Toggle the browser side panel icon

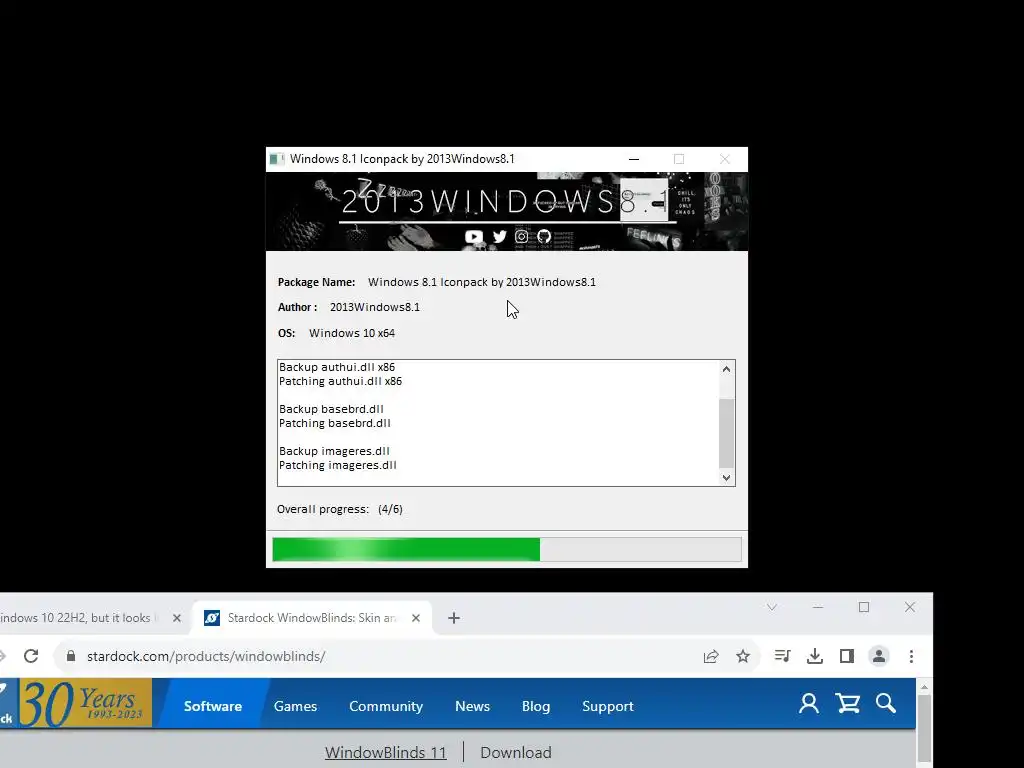[x=847, y=656]
